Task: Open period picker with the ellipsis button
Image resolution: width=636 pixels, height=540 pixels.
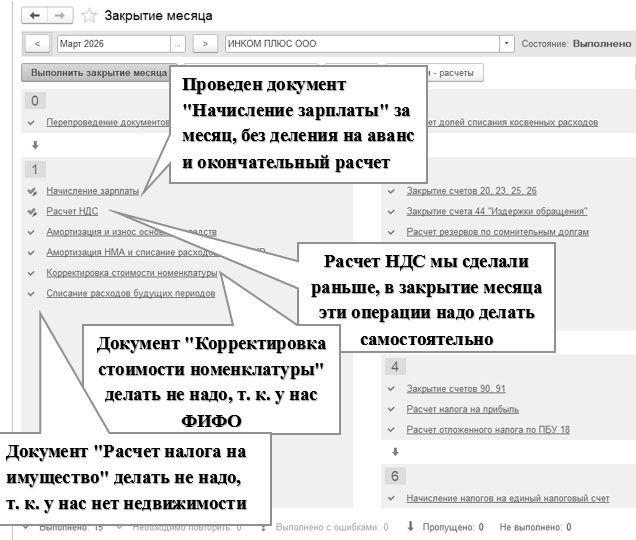Action: coord(178,44)
